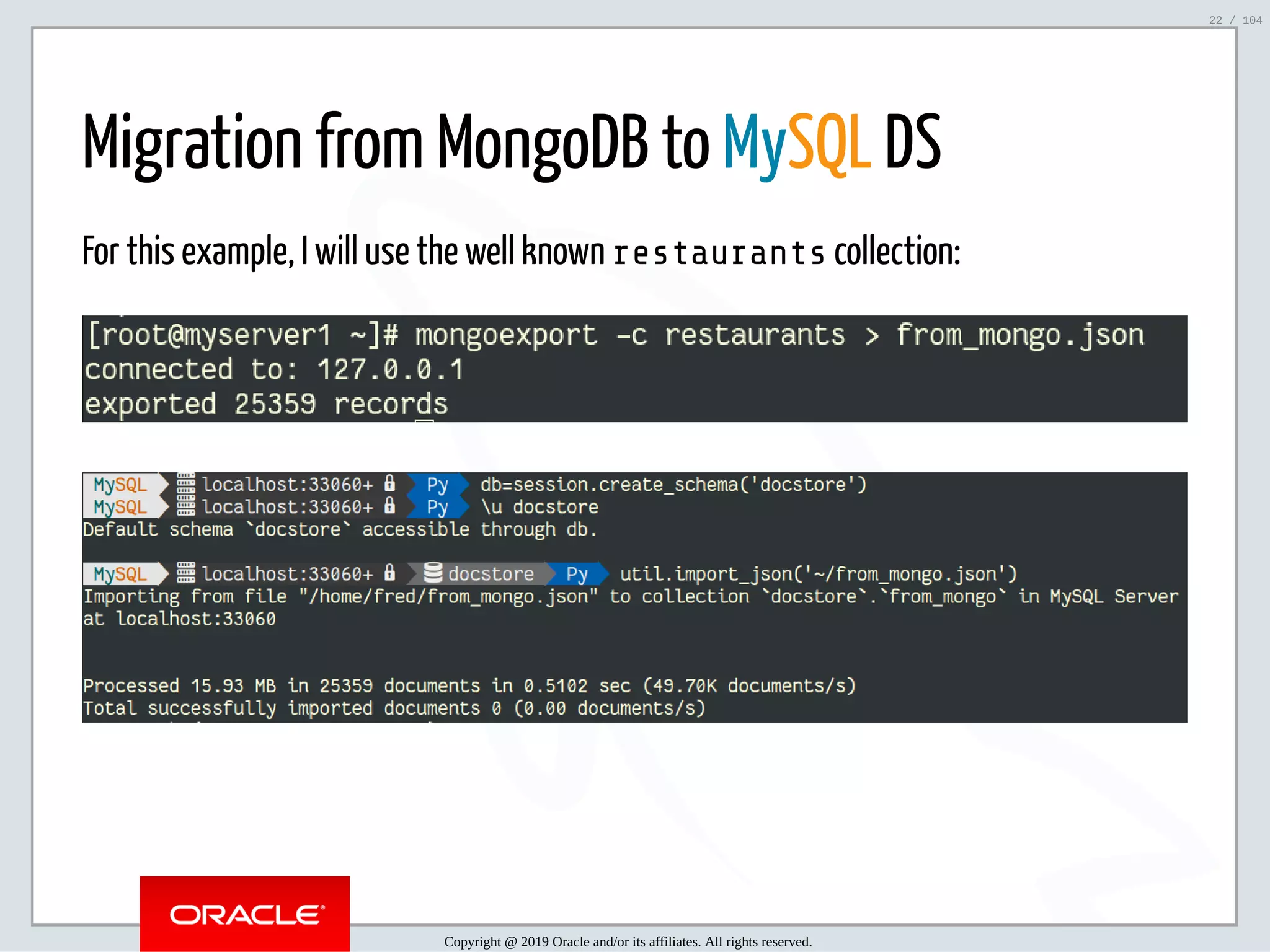Click the lock icon on the second prompt line

[x=389, y=505]
